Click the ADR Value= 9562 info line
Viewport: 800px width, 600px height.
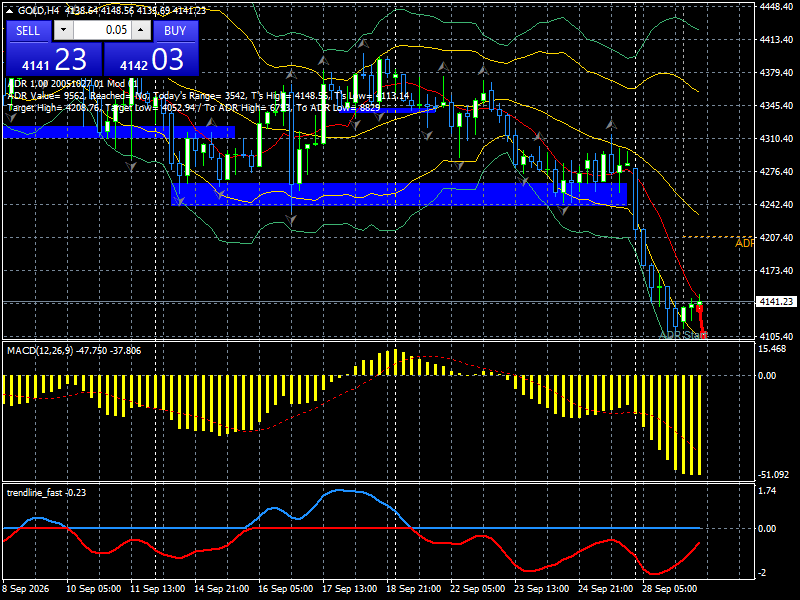pyautogui.click(x=209, y=95)
